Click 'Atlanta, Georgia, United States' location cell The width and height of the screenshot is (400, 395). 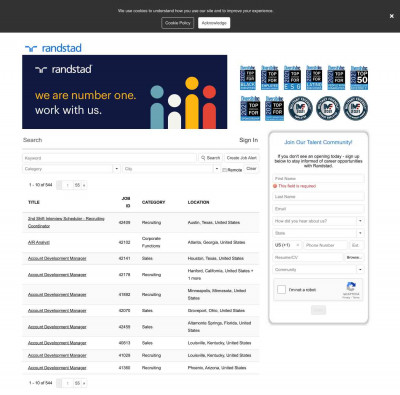(x=216, y=242)
